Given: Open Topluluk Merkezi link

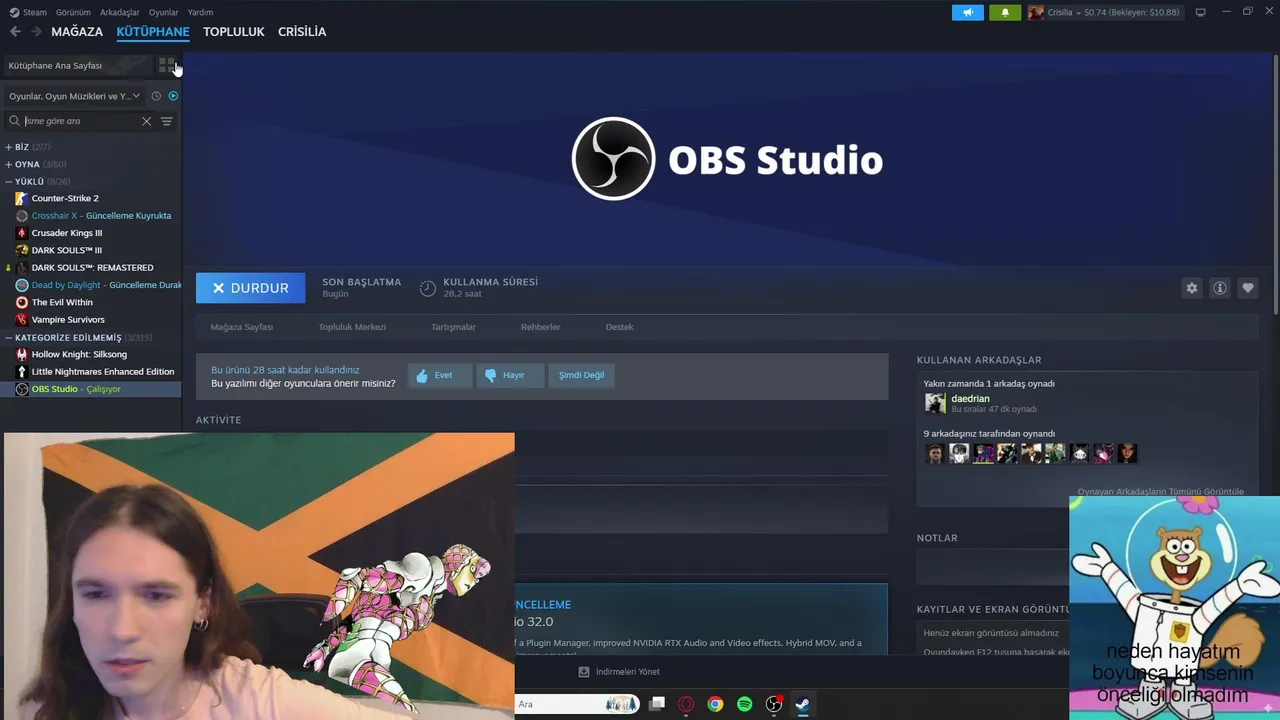Looking at the screenshot, I should tap(352, 327).
